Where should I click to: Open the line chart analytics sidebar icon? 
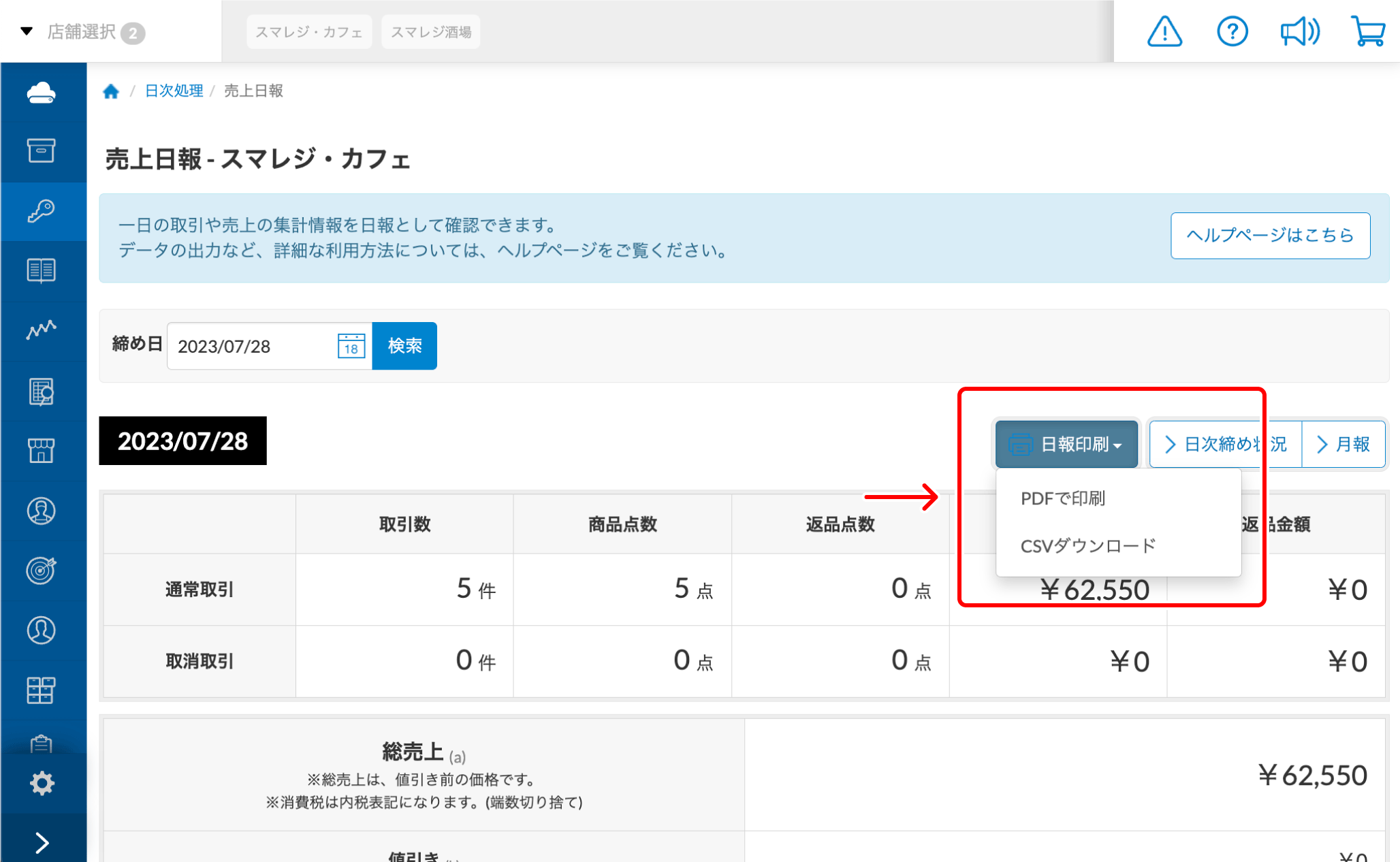pyautogui.click(x=42, y=330)
